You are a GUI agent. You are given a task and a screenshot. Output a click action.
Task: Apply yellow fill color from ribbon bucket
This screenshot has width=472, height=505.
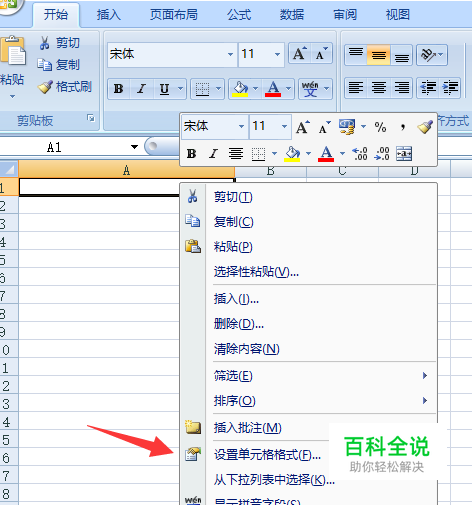pyautogui.click(x=241, y=89)
